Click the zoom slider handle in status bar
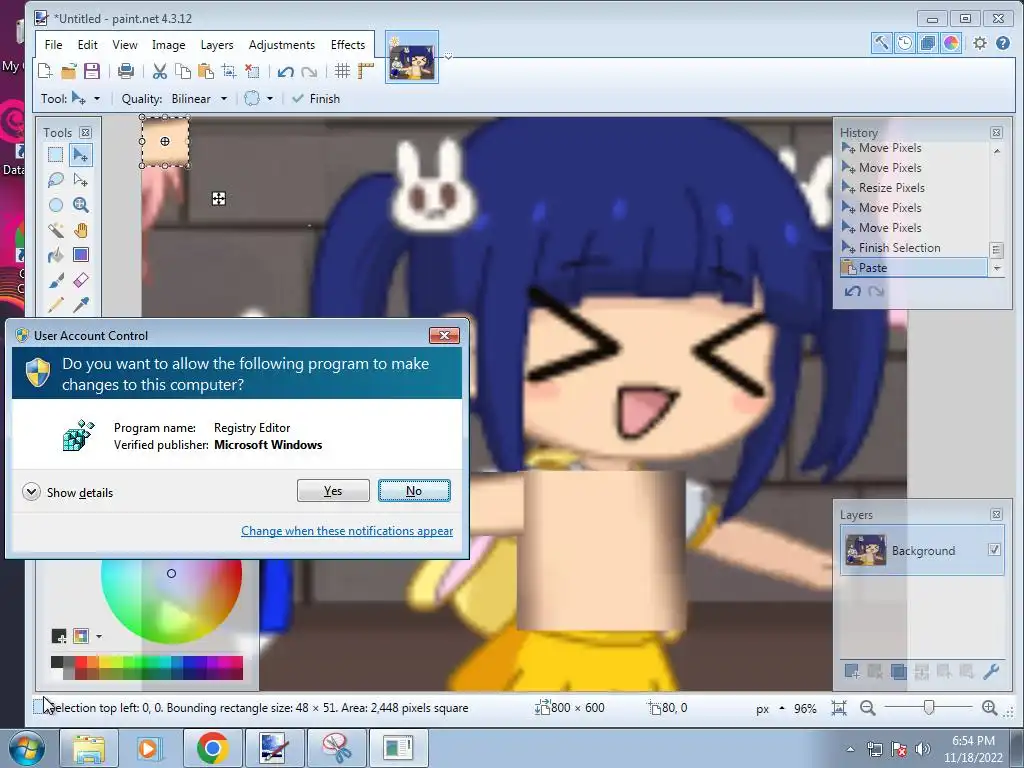Screen dimensions: 1024x768 tap(929, 707)
